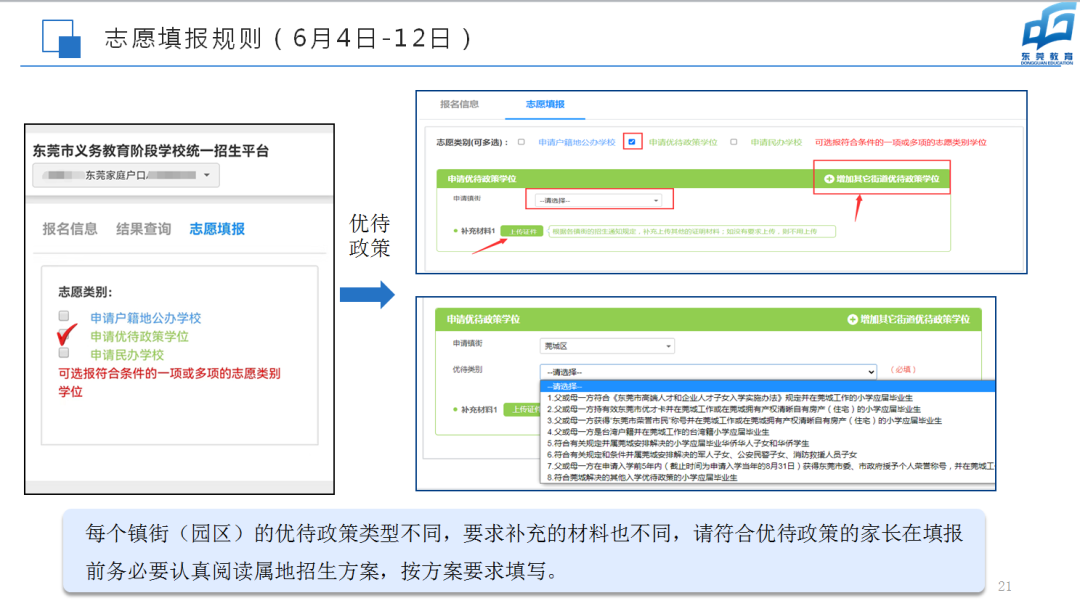This screenshot has width=1080, height=606.
Task: Tick 申请户籍地公办学校 checkbox in left panel
Action: [64, 316]
